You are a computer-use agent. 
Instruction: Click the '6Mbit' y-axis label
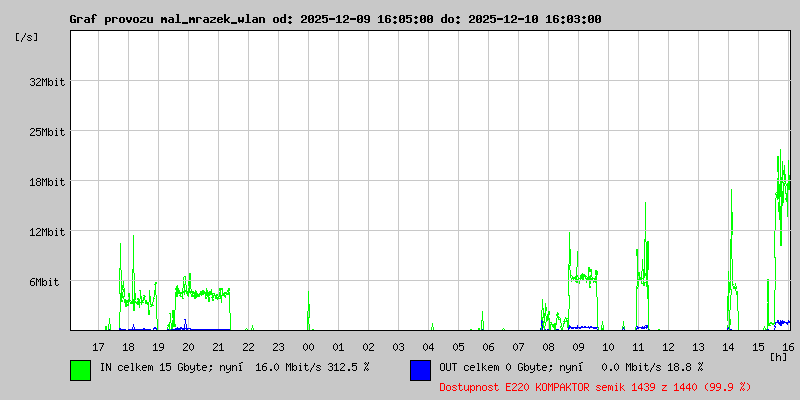pos(44,282)
